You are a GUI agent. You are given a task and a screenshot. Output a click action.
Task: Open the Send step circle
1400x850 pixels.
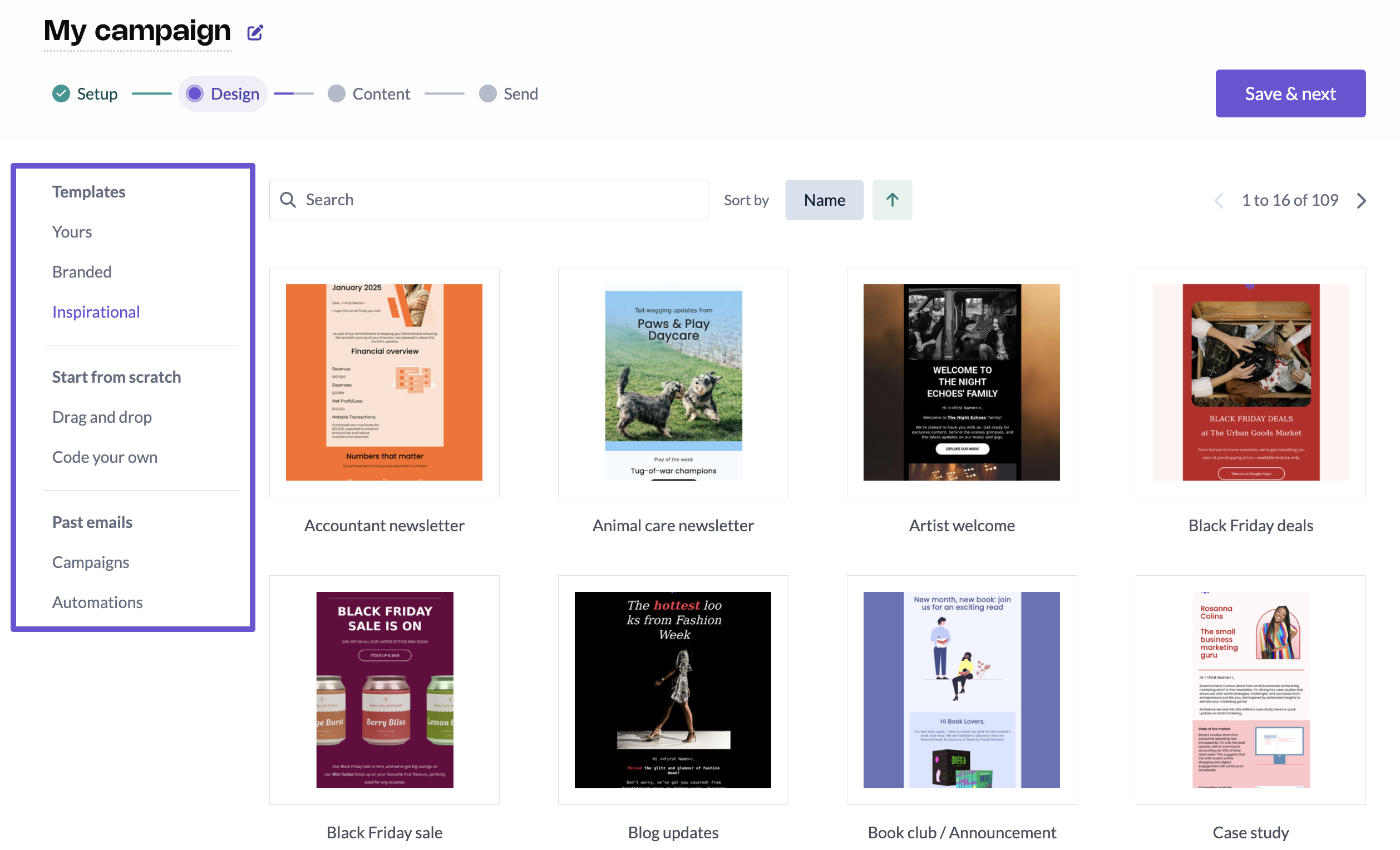click(x=487, y=94)
